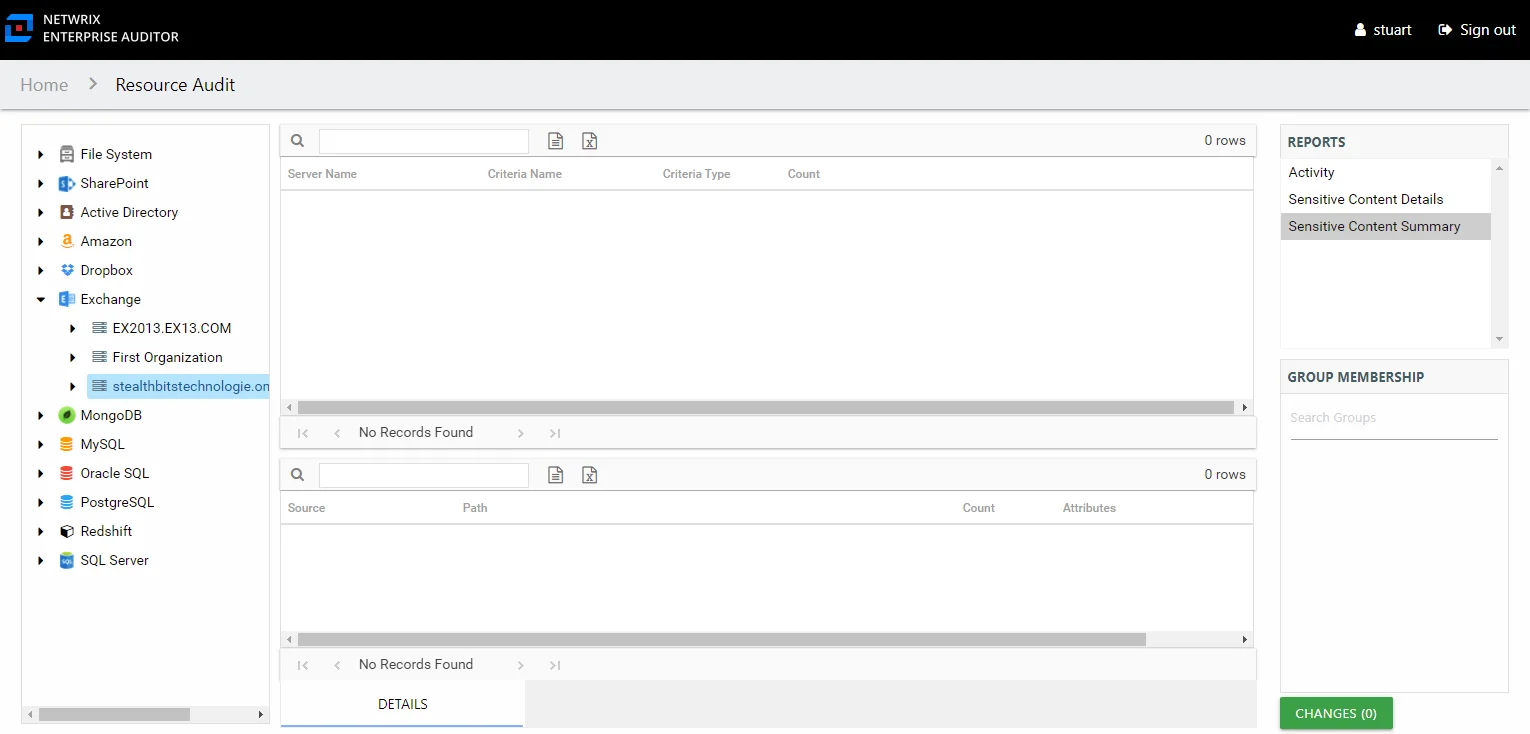Export top grid to Excel icon
The image size is (1530, 734).
(590, 141)
